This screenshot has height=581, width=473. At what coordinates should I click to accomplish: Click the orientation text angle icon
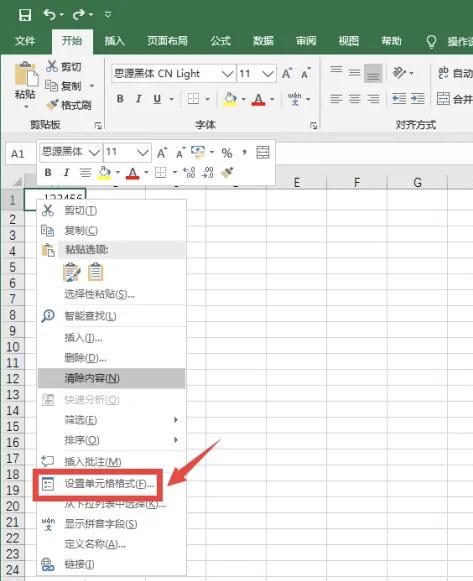tap(400, 72)
